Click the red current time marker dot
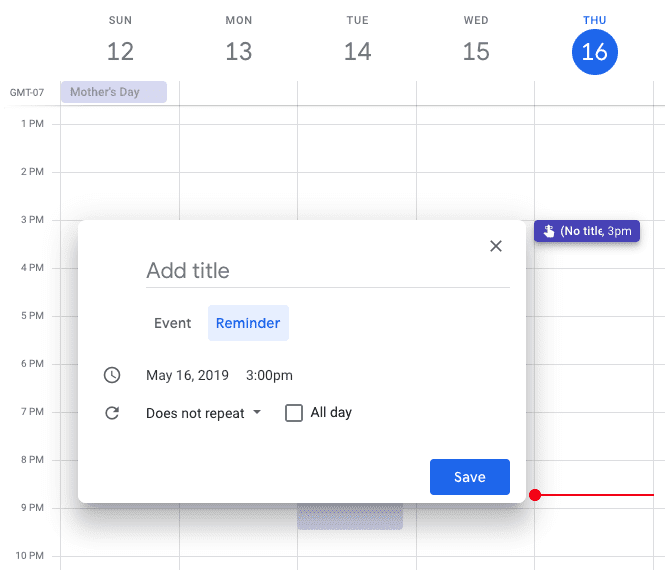 coord(535,495)
